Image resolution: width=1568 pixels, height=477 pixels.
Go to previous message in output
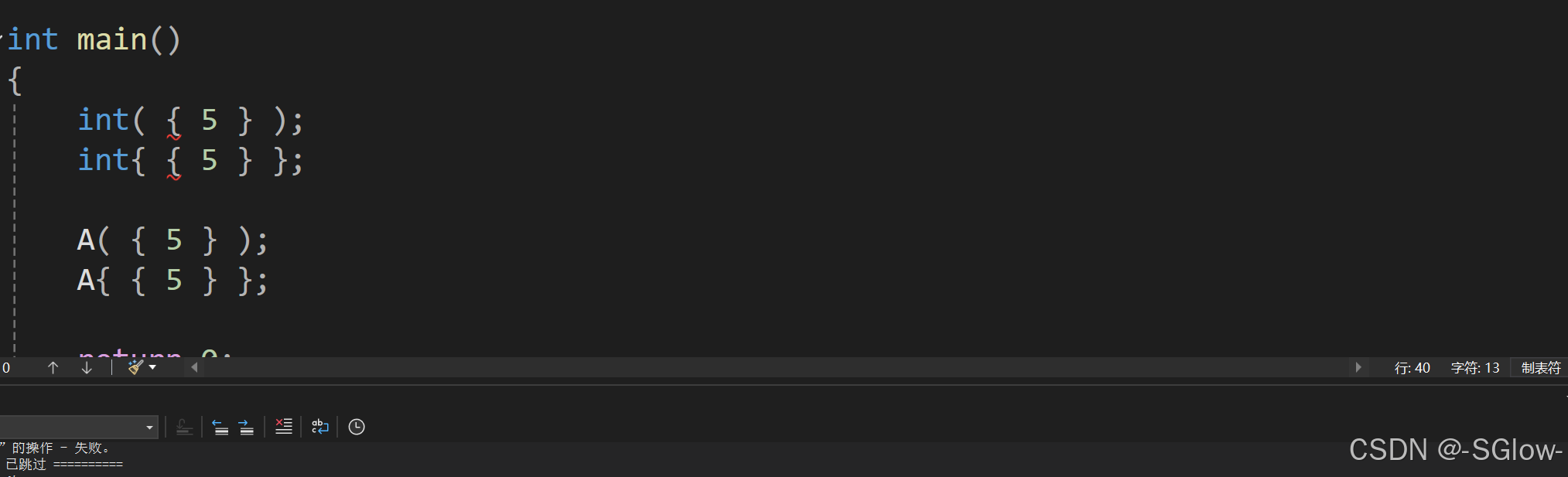point(220,427)
